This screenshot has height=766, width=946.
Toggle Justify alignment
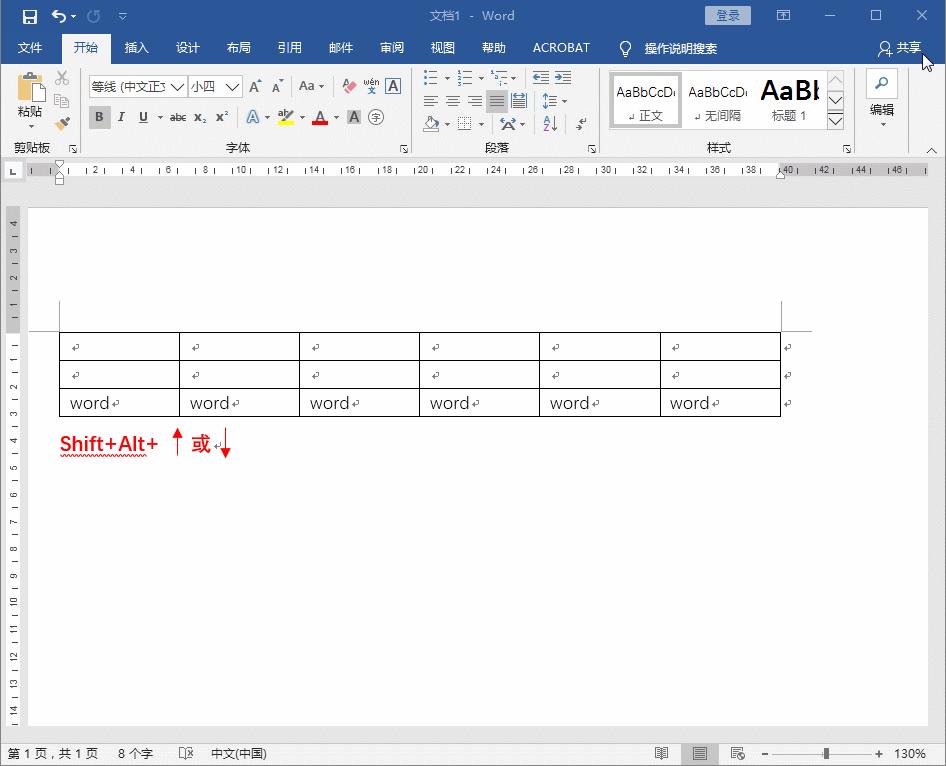(x=497, y=101)
